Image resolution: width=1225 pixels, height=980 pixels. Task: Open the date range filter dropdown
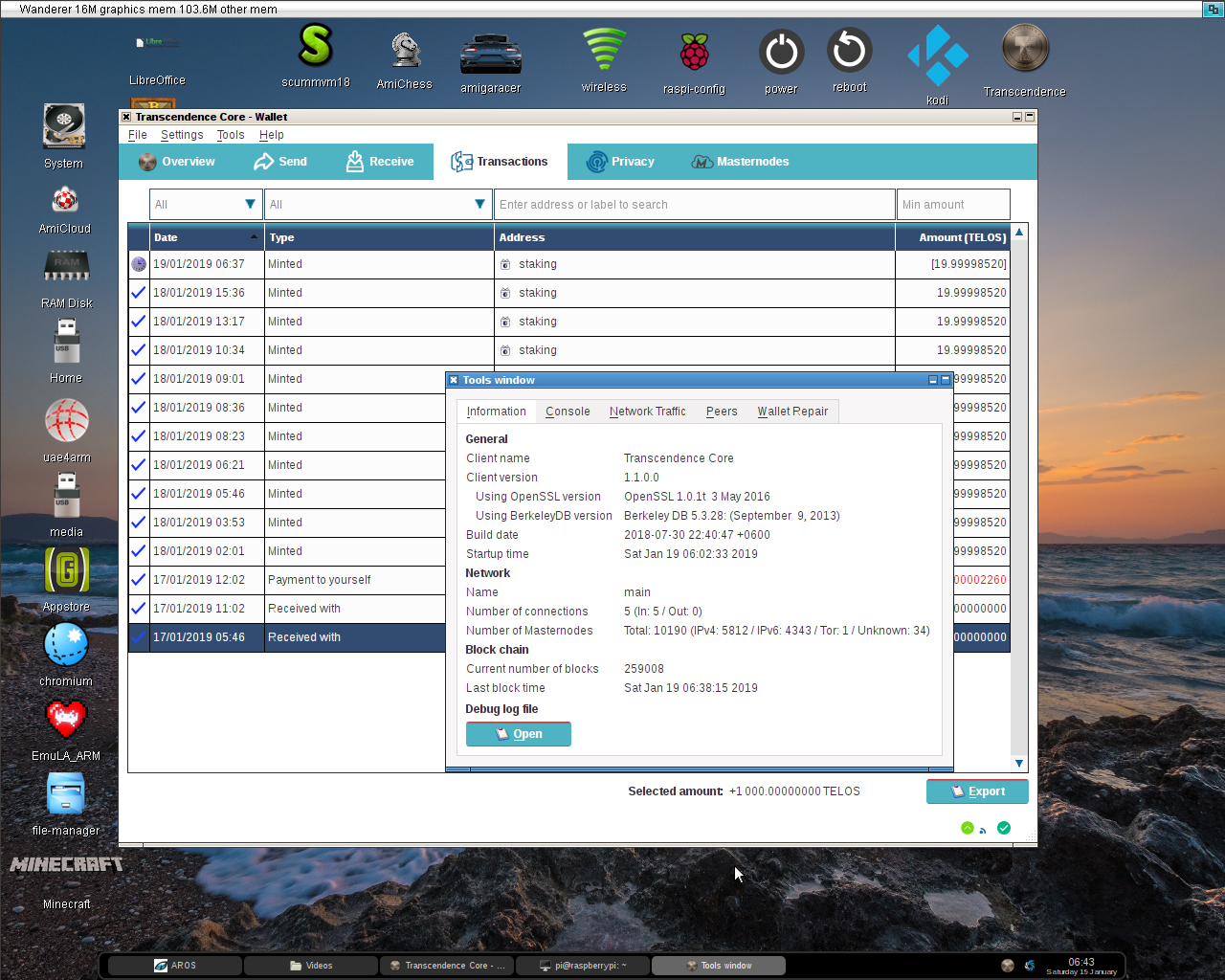point(206,204)
